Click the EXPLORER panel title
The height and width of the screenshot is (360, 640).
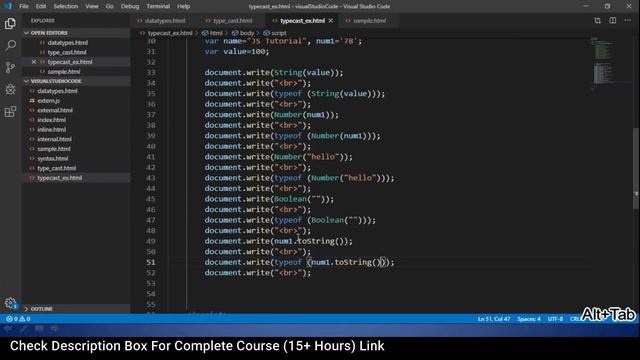(43, 20)
